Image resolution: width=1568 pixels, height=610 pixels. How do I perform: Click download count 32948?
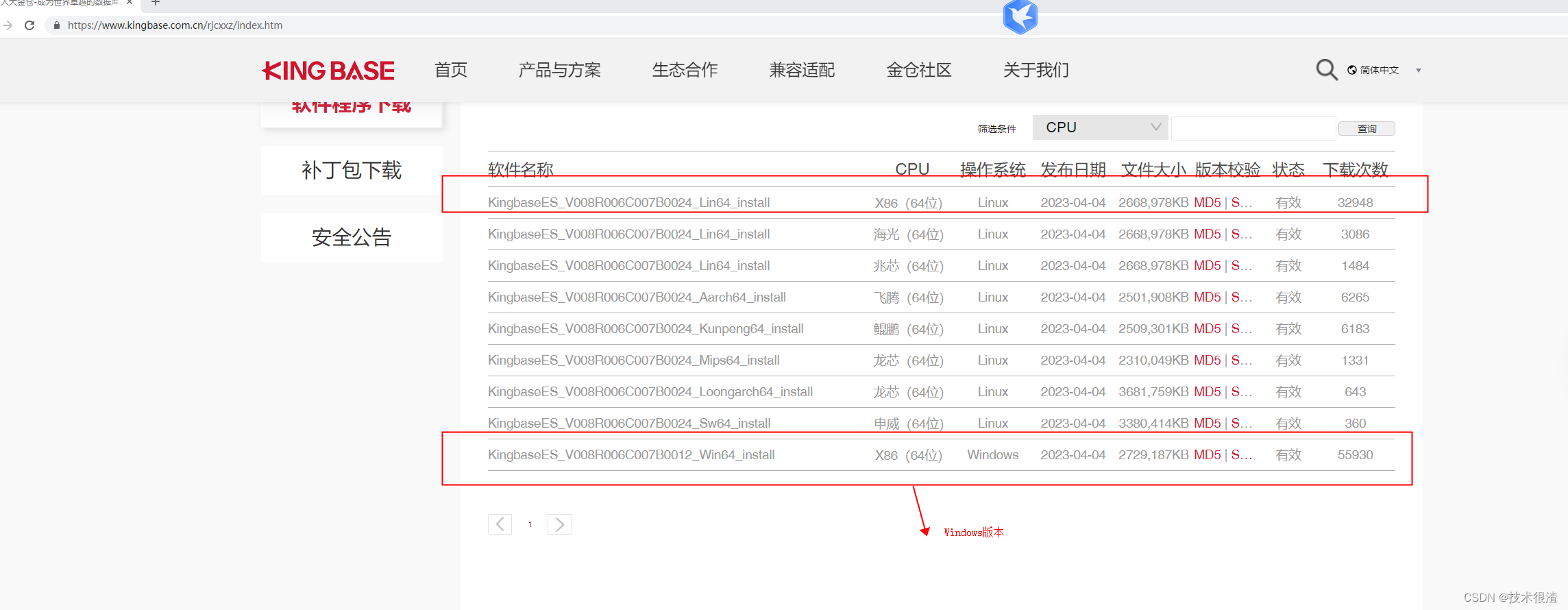[1355, 203]
